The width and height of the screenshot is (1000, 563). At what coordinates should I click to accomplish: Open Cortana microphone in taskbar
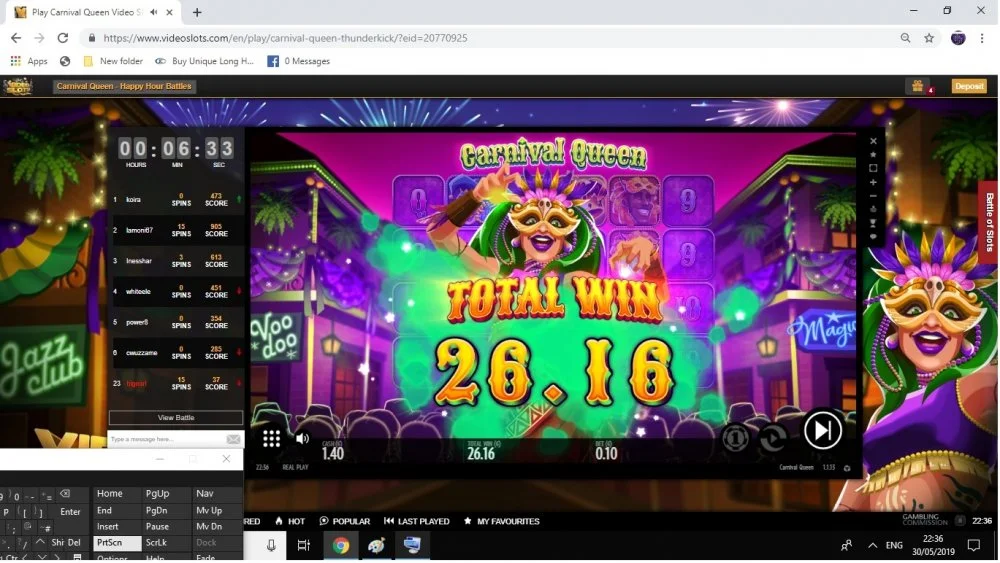click(x=271, y=545)
